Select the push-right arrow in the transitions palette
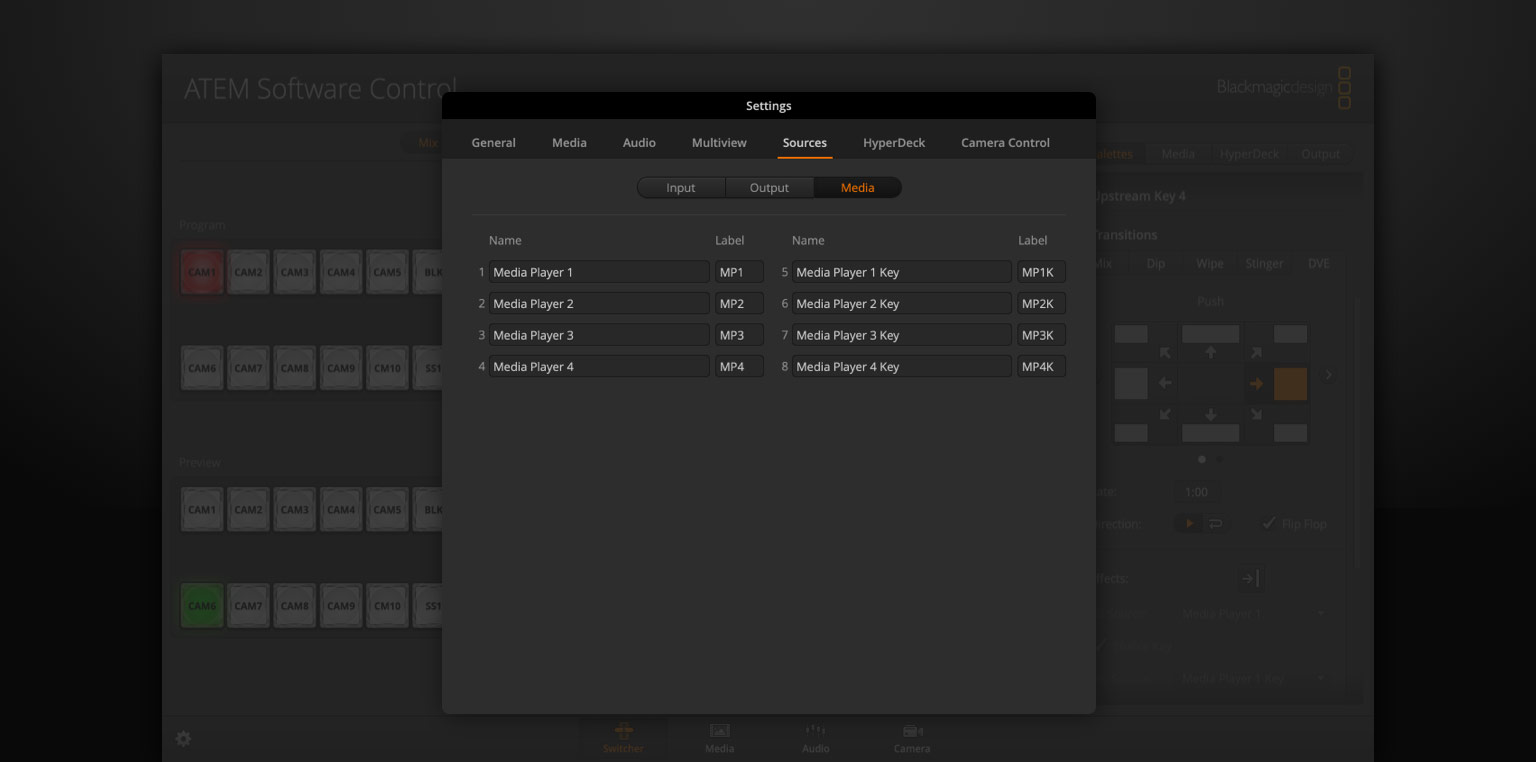Viewport: 1536px width, 762px height. coord(1256,383)
